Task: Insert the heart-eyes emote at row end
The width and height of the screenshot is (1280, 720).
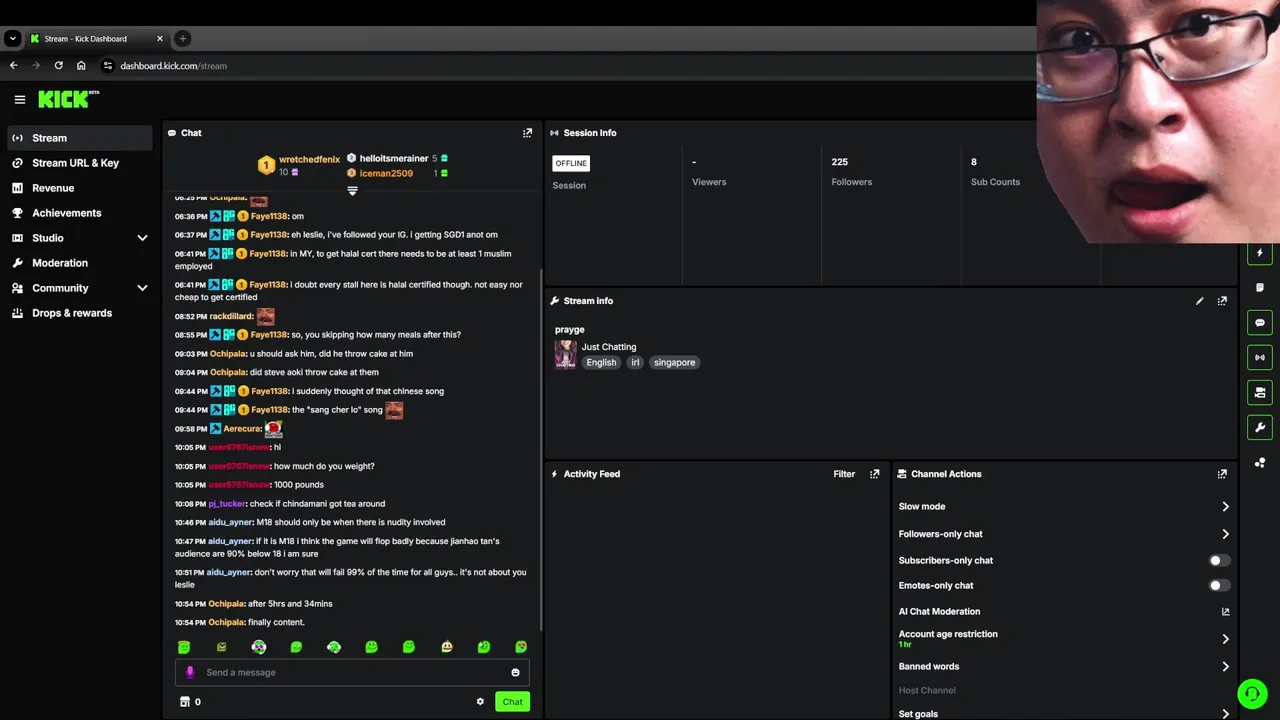Action: [521, 647]
